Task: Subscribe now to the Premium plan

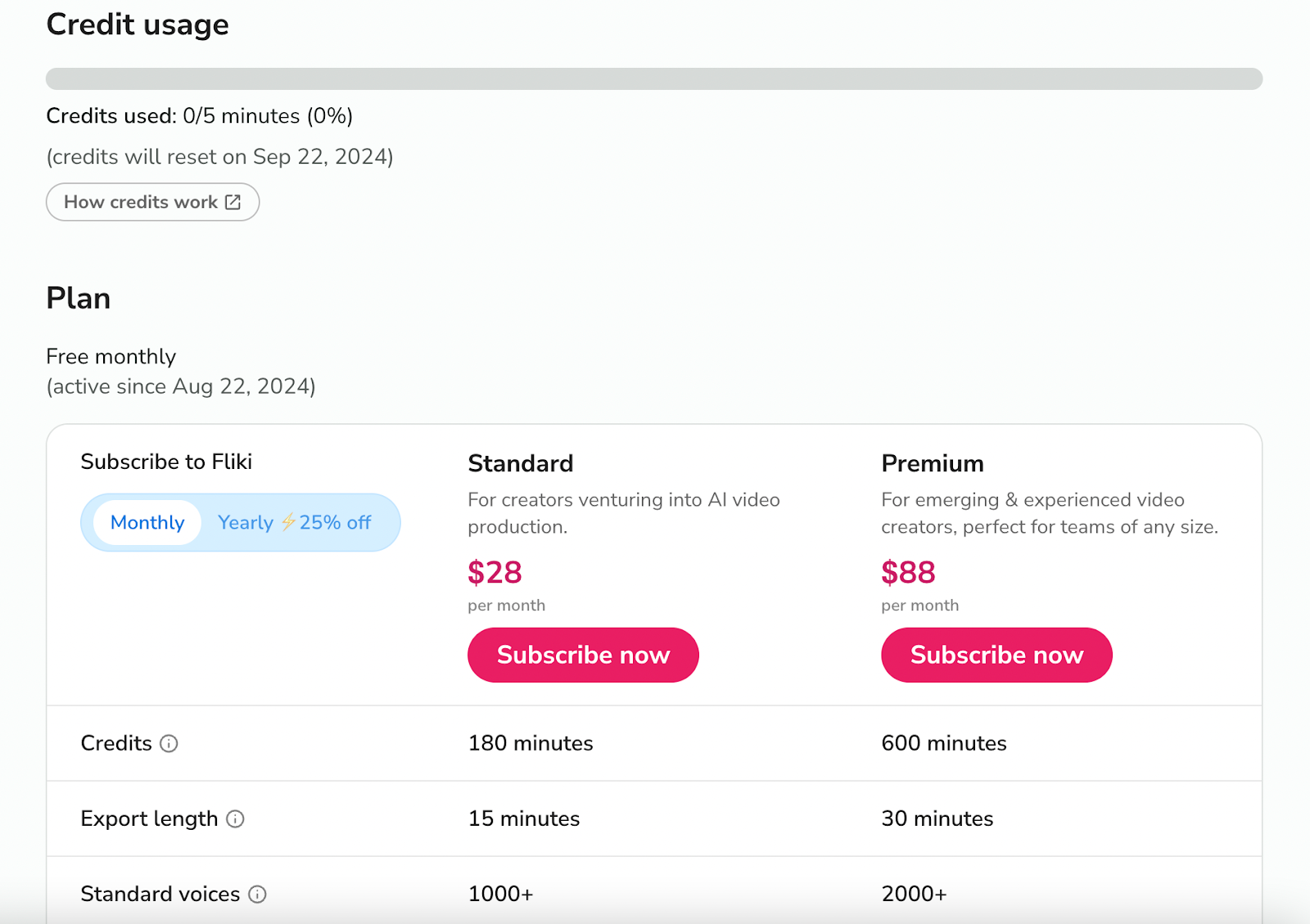Action: click(x=996, y=655)
